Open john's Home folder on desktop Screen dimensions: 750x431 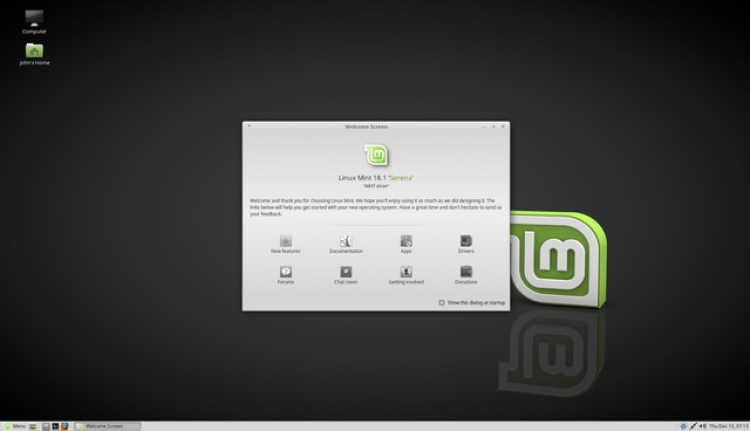(34, 50)
